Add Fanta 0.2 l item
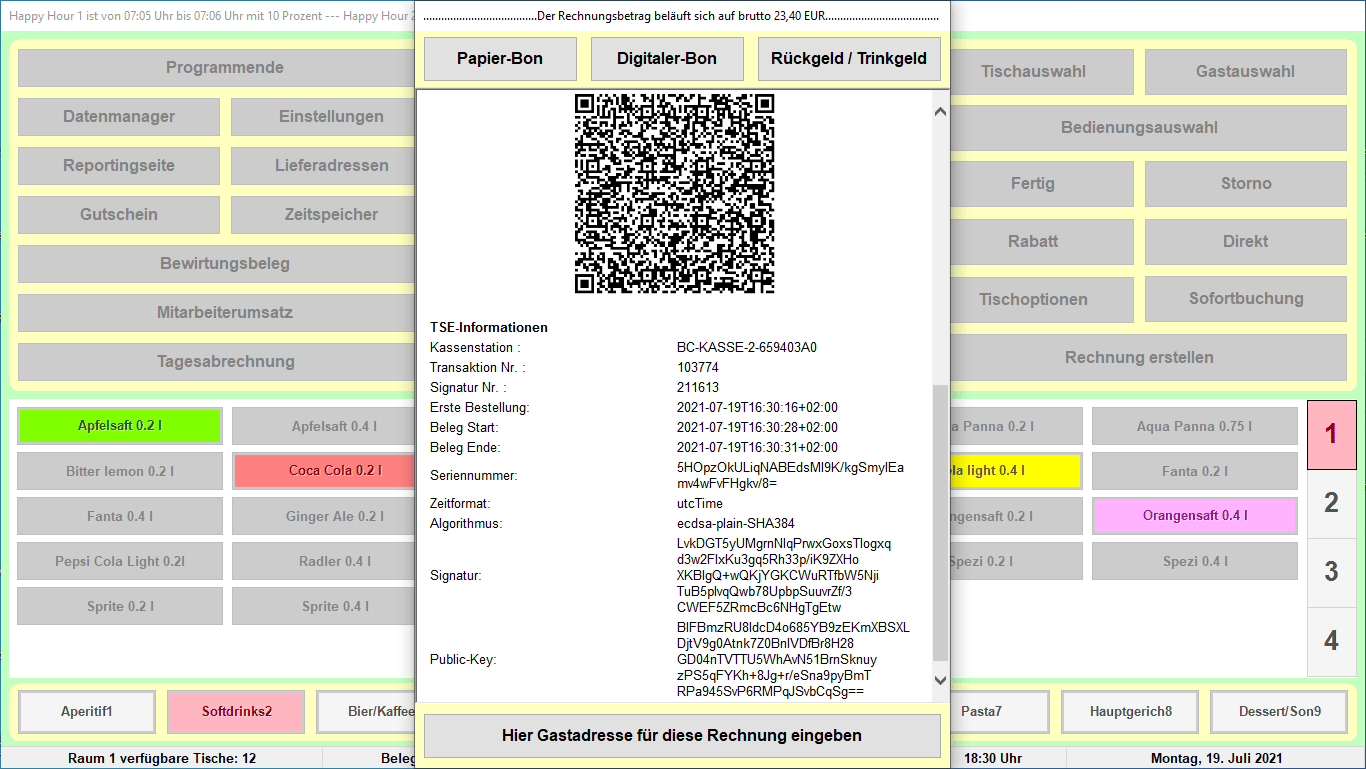 (1195, 471)
